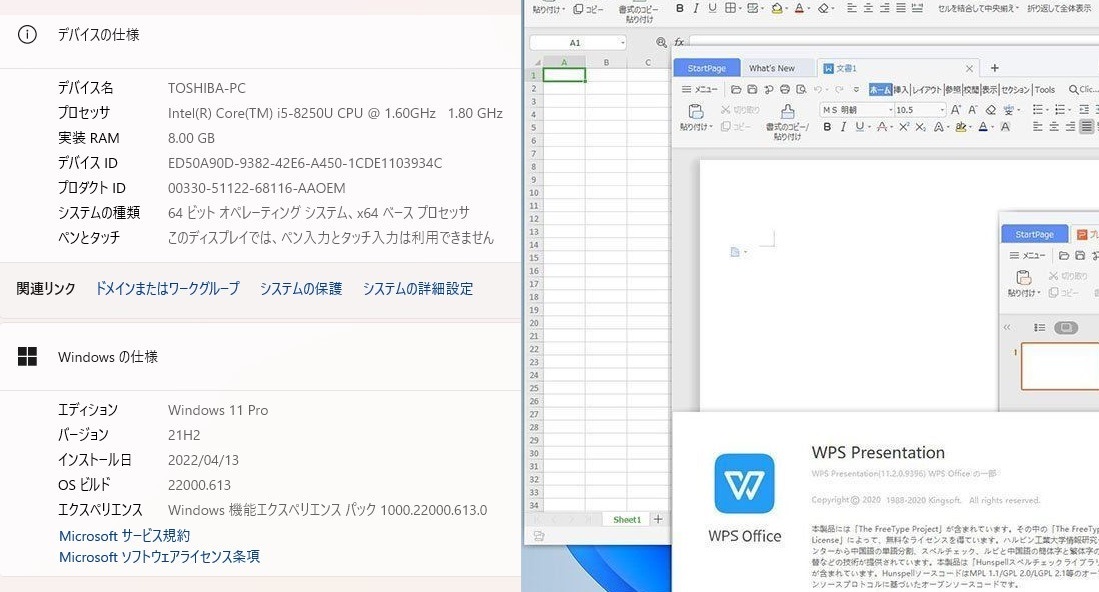This screenshot has width=1099, height=592.
Task: Open the メニュー hamburger menu in Writer
Action: (699, 90)
